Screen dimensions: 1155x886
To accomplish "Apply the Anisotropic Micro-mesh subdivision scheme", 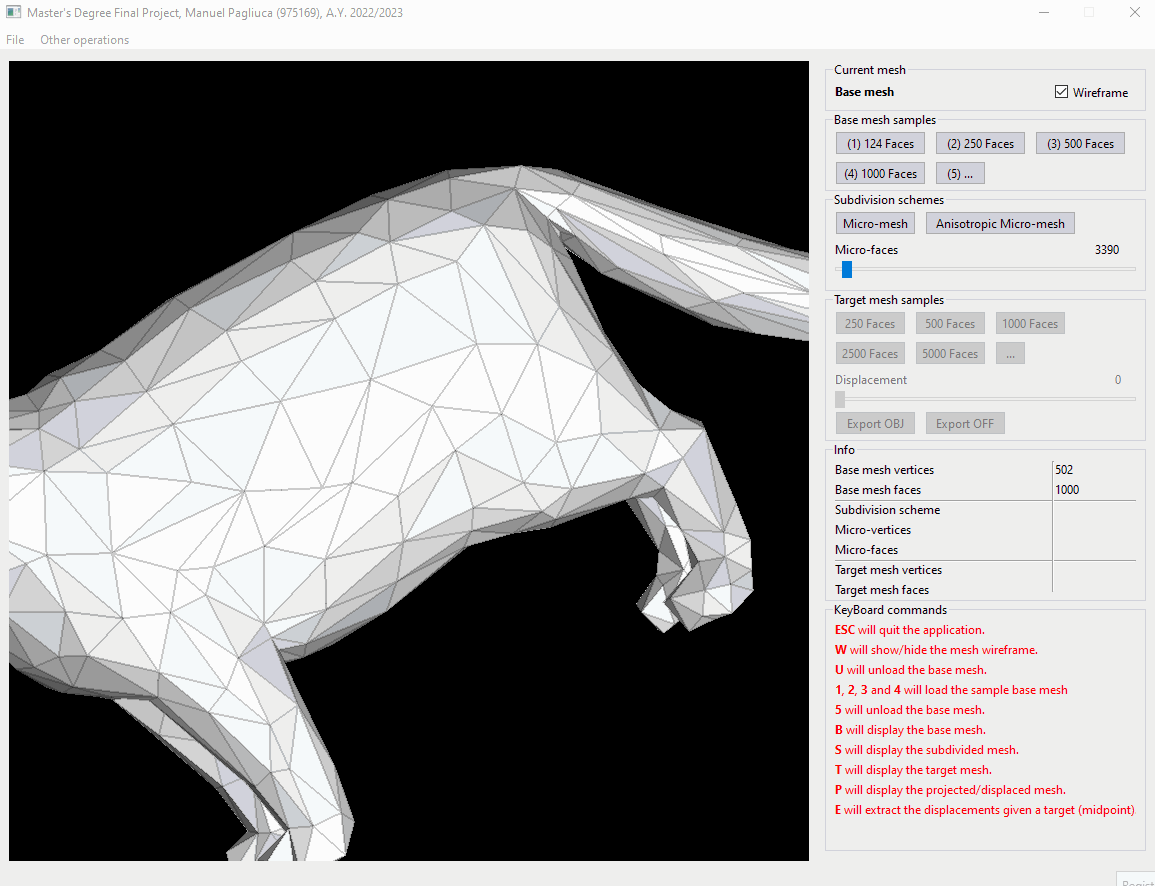I will click(x=1000, y=223).
